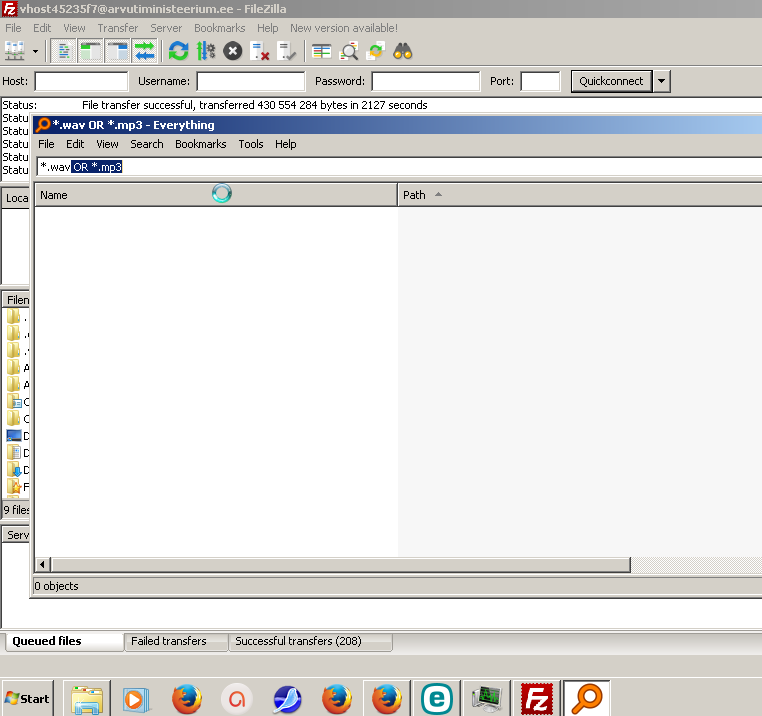Switch to FileZilla taskbar icon
762x716 pixels.
tap(537, 699)
